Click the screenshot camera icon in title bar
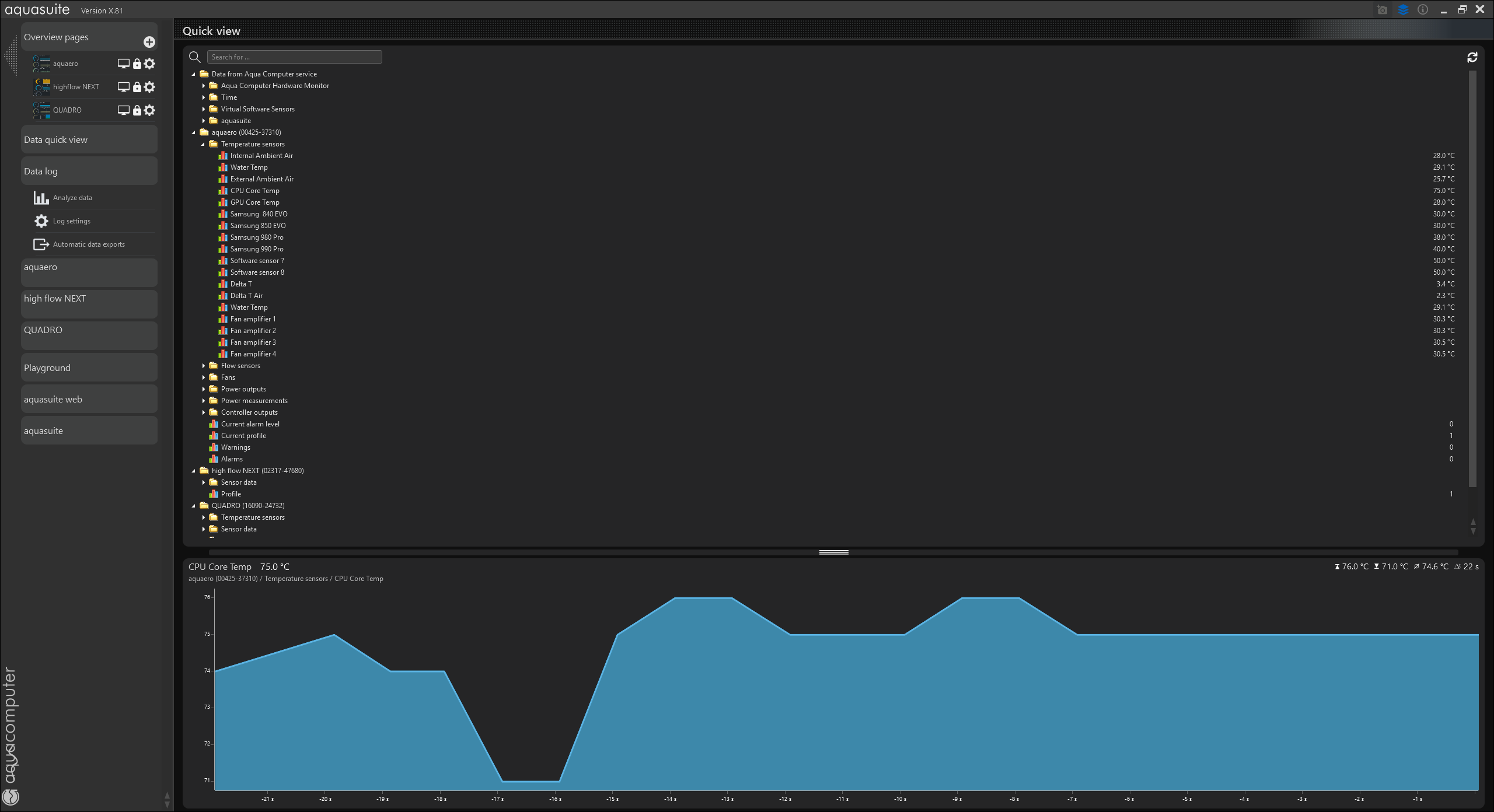 pos(1382,10)
